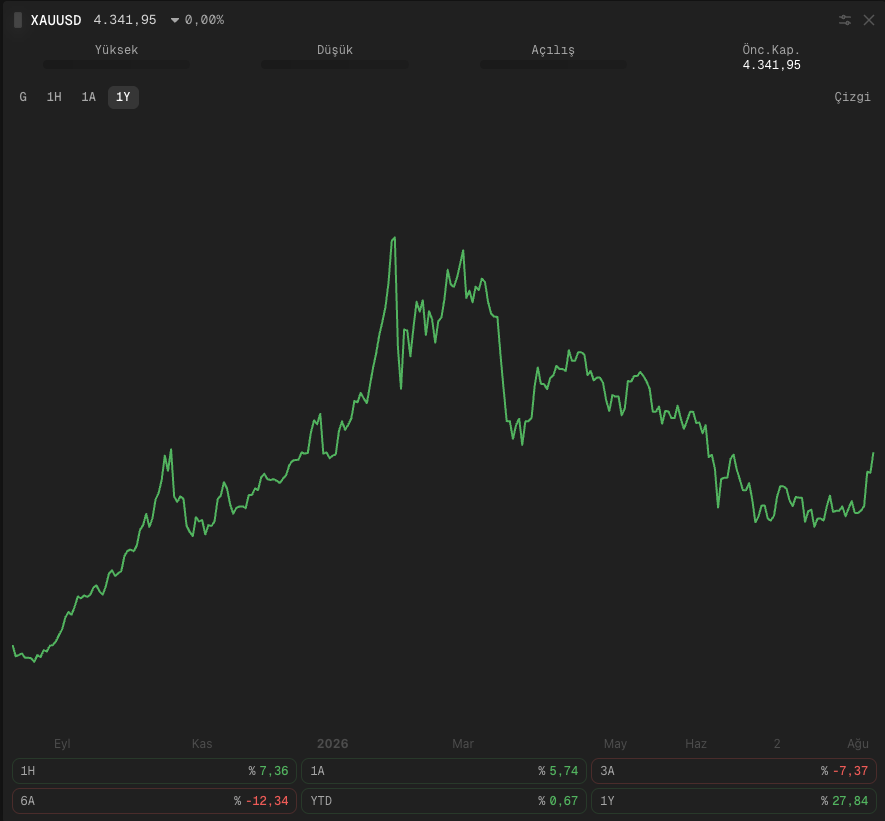Image resolution: width=885 pixels, height=821 pixels.
Task: Switch to the G daily timeframe
Action: 23,97
